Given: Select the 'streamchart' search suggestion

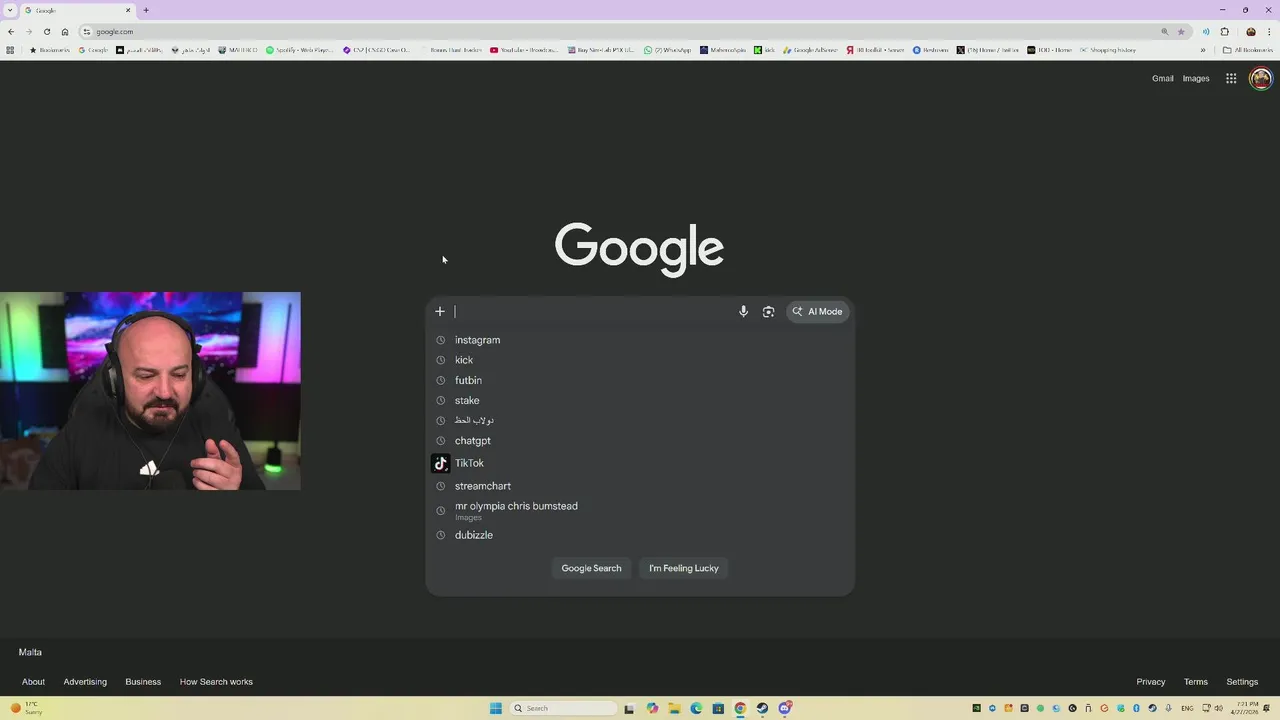Looking at the screenshot, I should coord(640,486).
